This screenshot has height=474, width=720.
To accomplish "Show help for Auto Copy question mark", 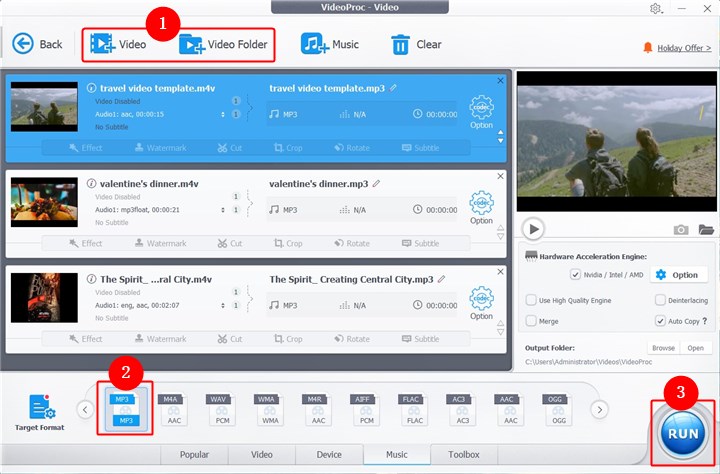I will point(705,321).
